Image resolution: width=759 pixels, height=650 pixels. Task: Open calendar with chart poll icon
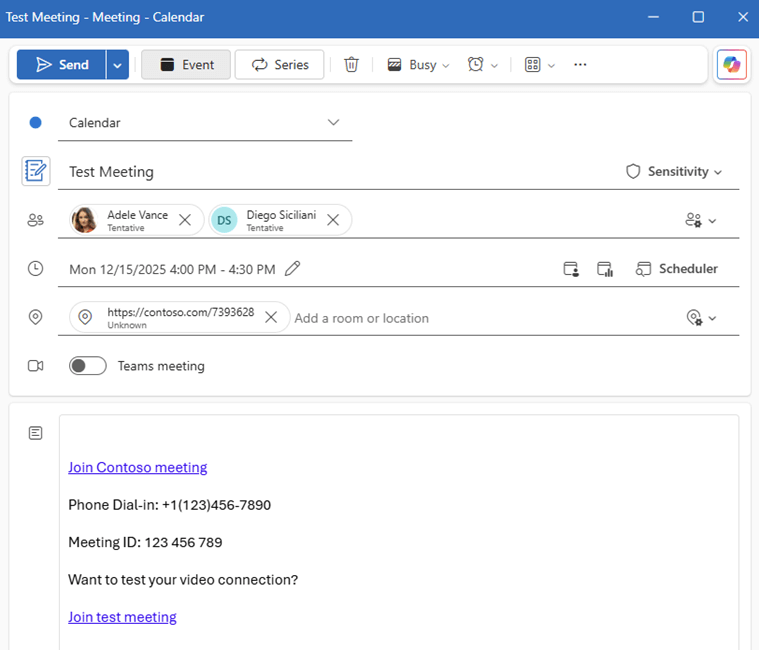tap(605, 269)
